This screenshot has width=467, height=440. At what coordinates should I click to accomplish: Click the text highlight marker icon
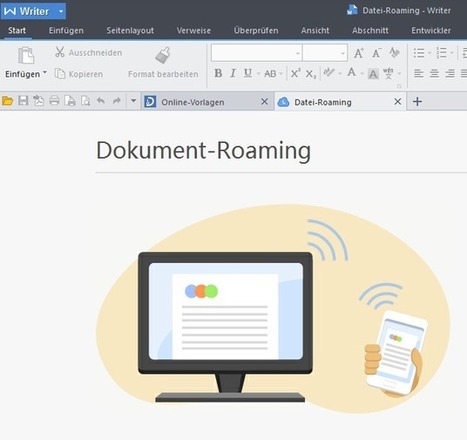click(329, 72)
